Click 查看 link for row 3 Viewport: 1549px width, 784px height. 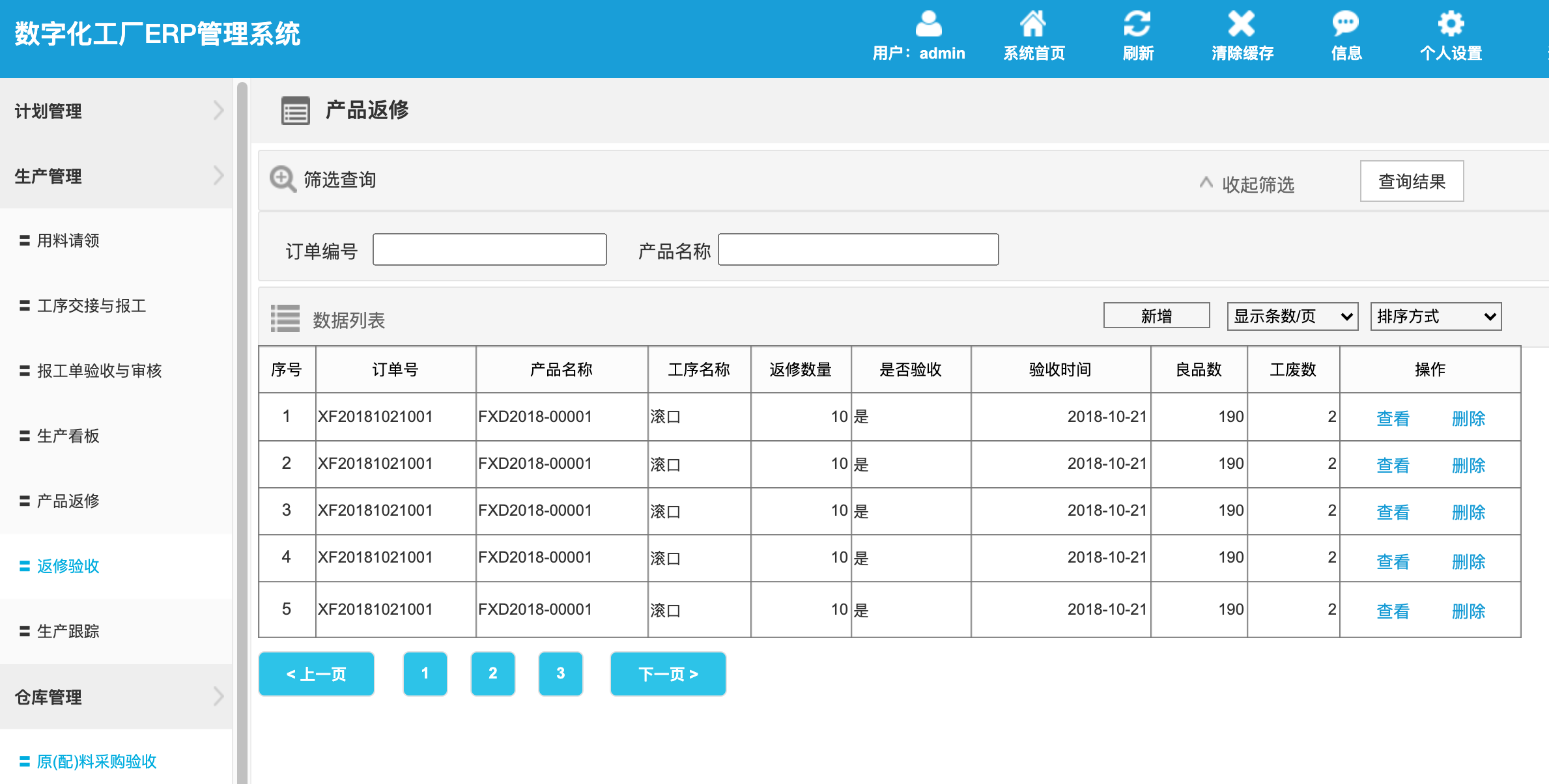pos(1393,512)
